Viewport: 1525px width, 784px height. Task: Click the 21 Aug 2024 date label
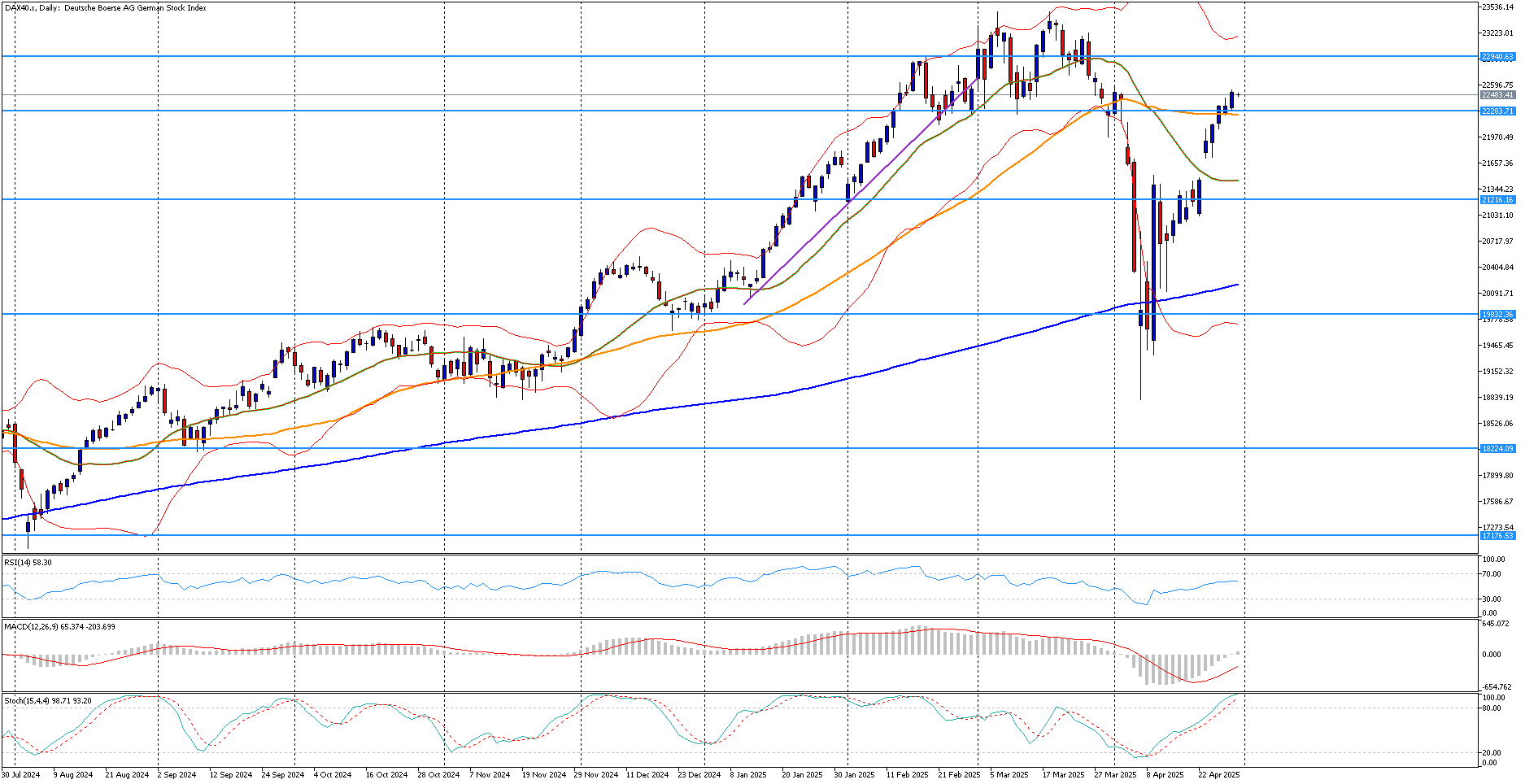click(127, 775)
